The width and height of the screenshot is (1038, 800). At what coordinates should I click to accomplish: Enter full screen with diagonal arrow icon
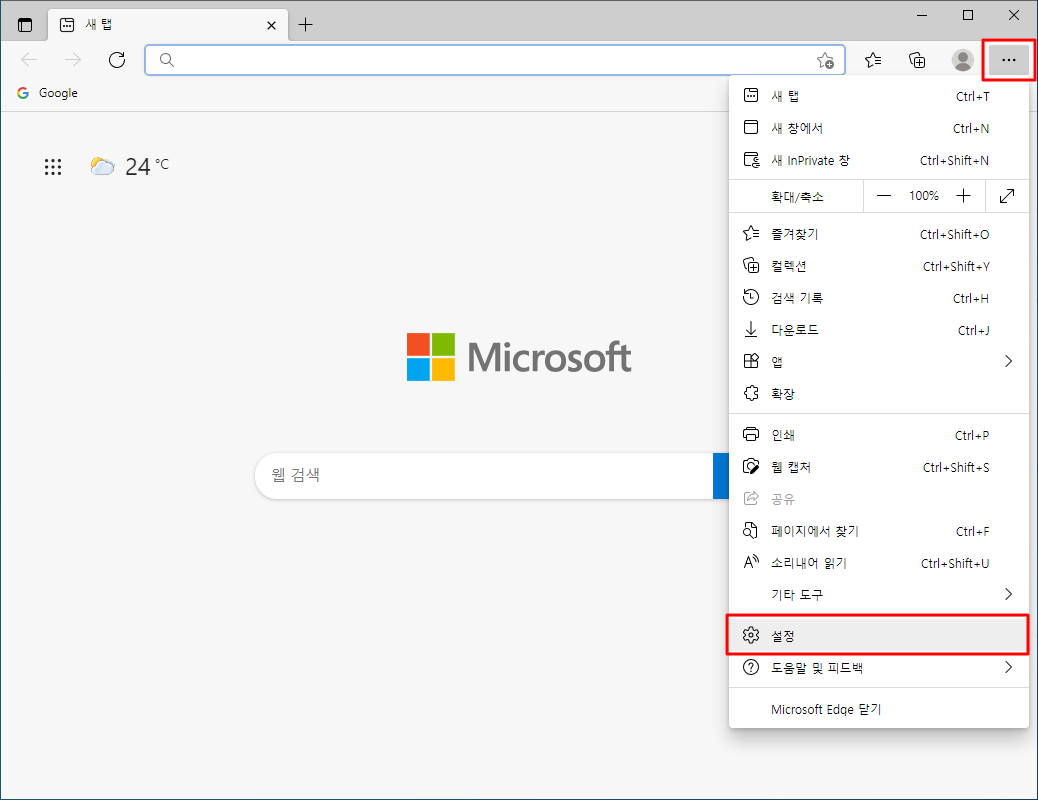point(1007,196)
